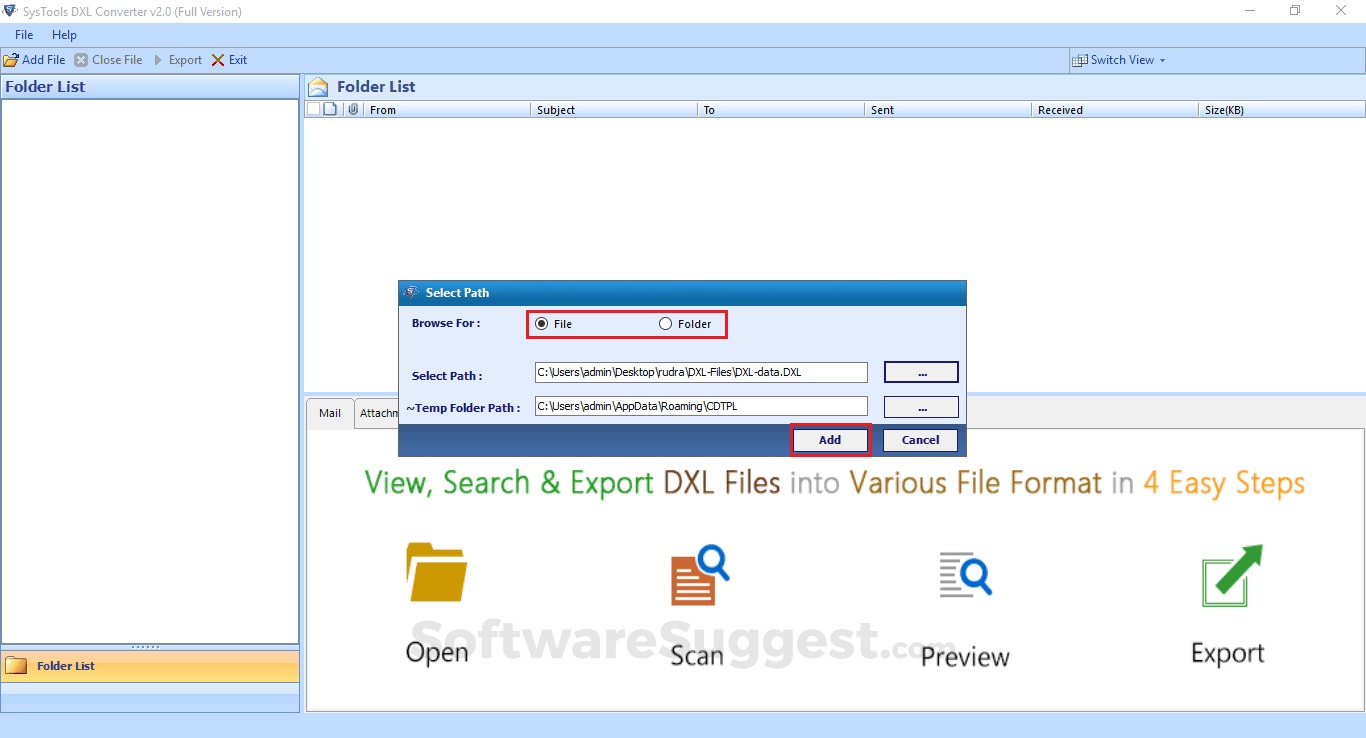Switch to the Attachments tab

(x=379, y=412)
